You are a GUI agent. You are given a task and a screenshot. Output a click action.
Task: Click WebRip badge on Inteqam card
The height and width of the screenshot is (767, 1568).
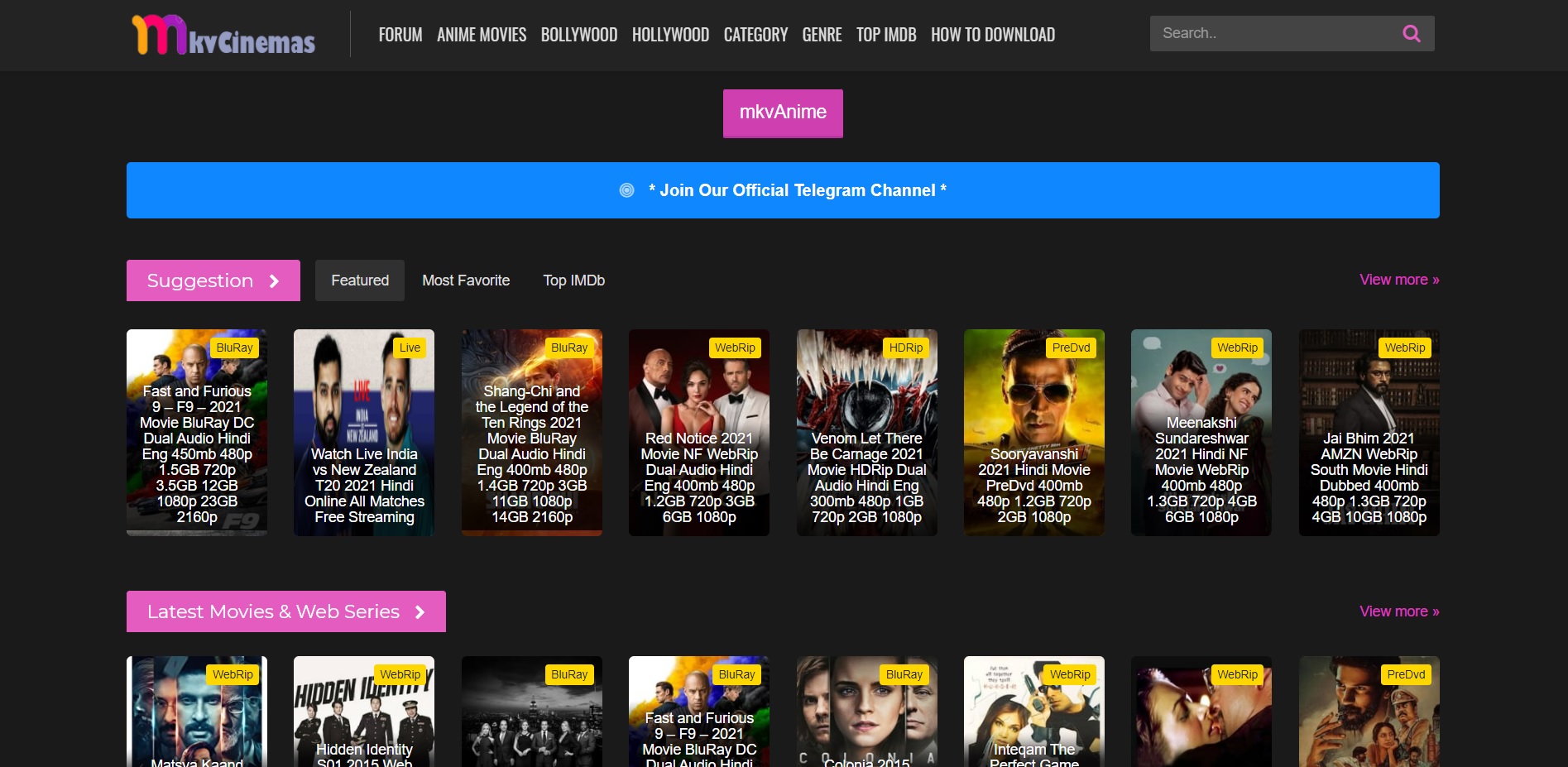(x=1070, y=674)
